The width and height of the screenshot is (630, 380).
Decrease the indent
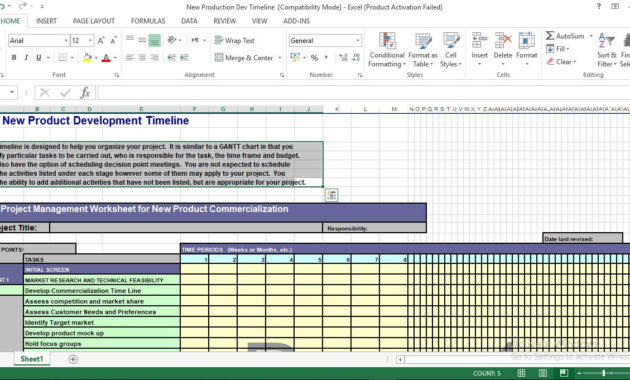coord(172,58)
